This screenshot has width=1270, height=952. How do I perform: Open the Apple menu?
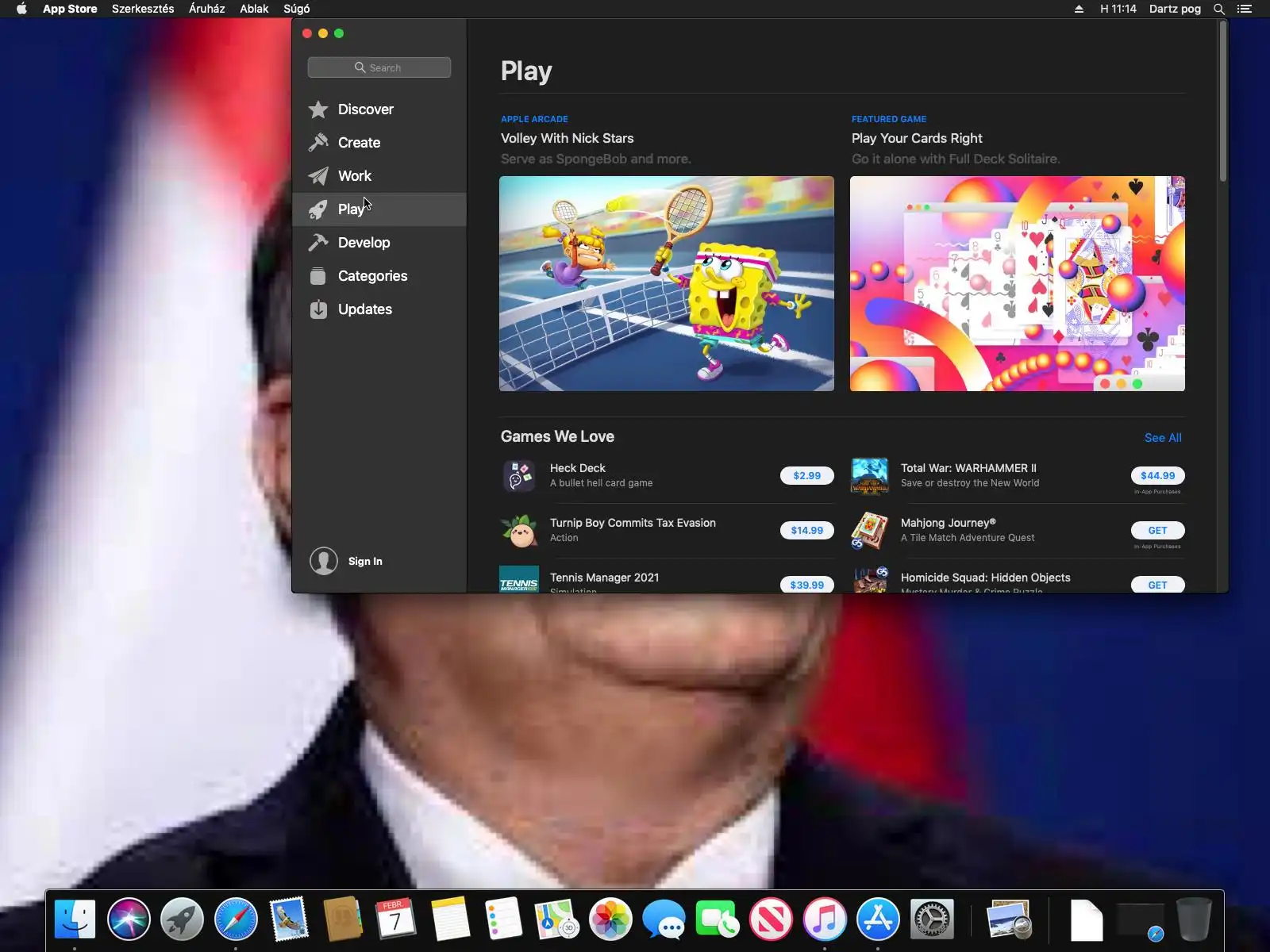(21, 9)
